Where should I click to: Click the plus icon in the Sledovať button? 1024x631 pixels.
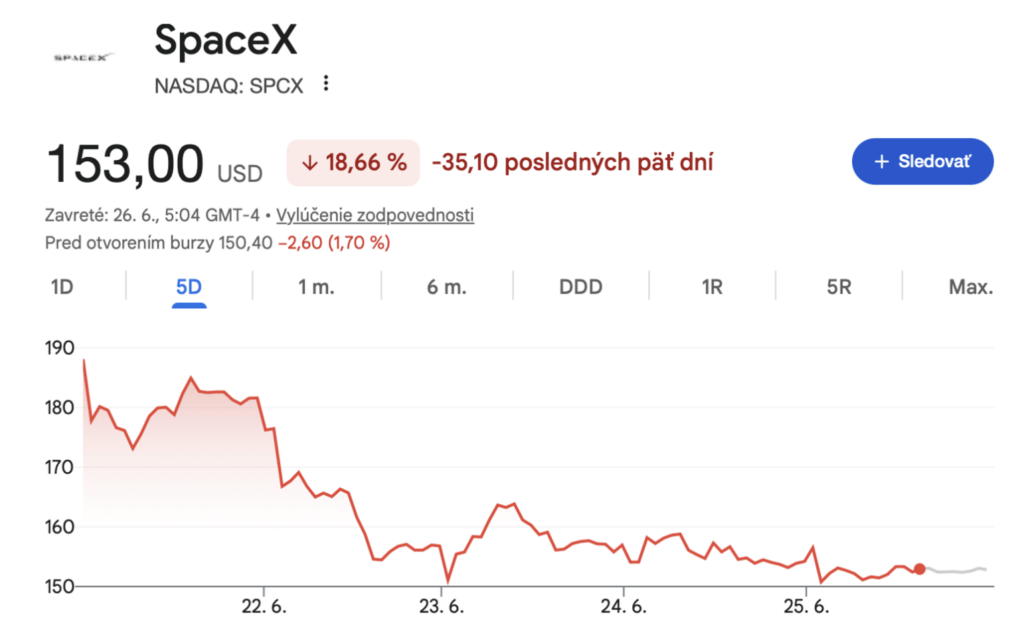click(882, 161)
